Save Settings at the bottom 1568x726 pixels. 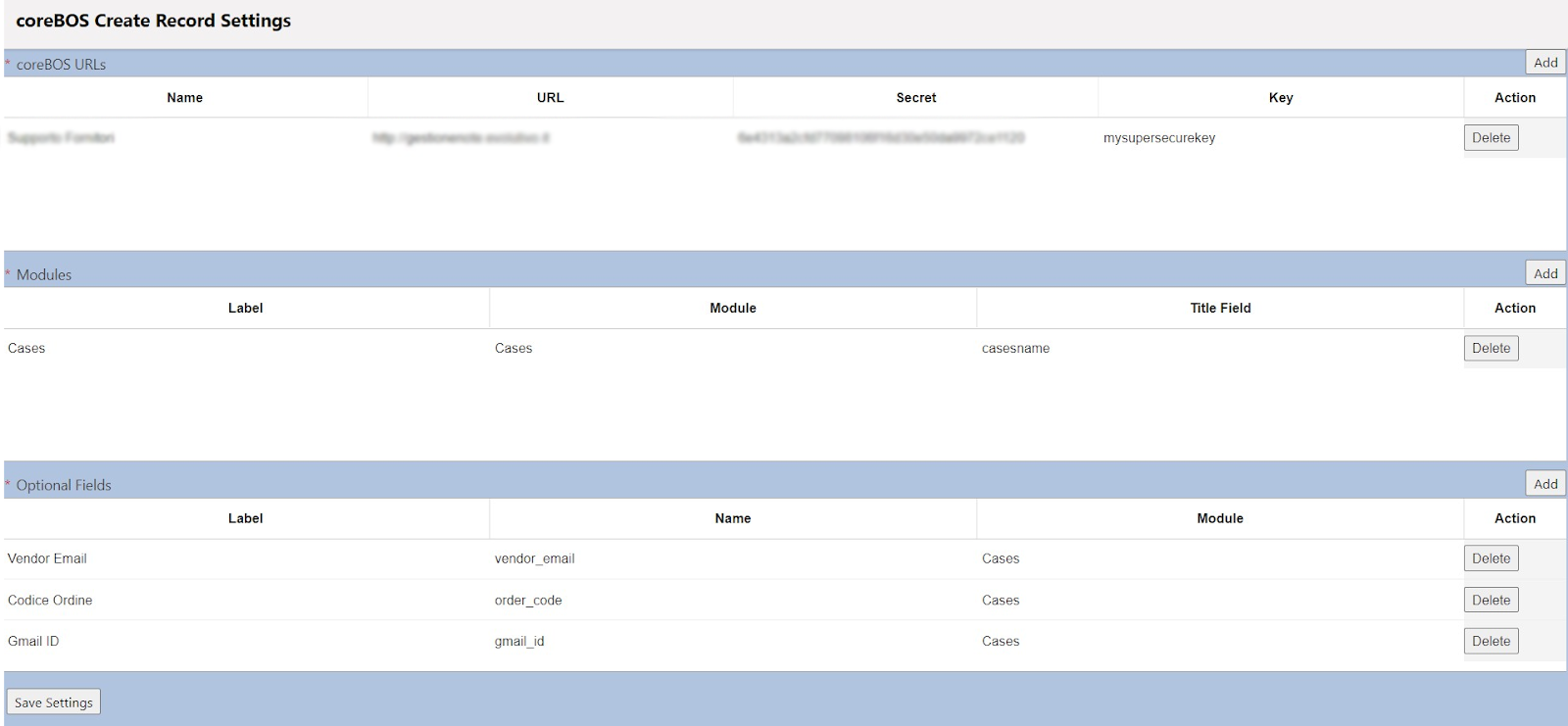(x=54, y=702)
